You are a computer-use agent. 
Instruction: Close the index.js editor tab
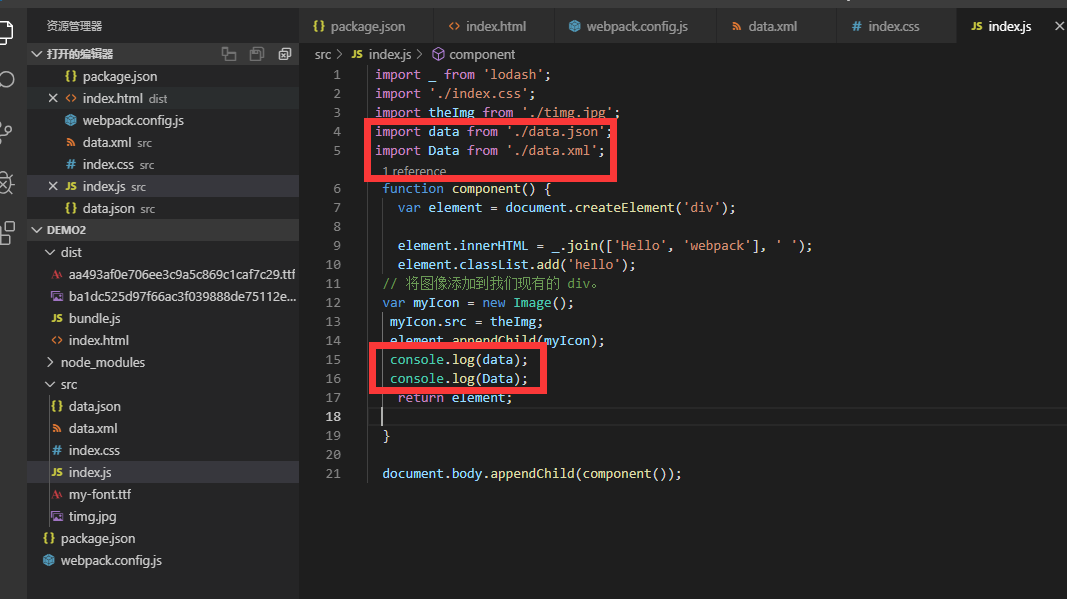coord(1059,26)
